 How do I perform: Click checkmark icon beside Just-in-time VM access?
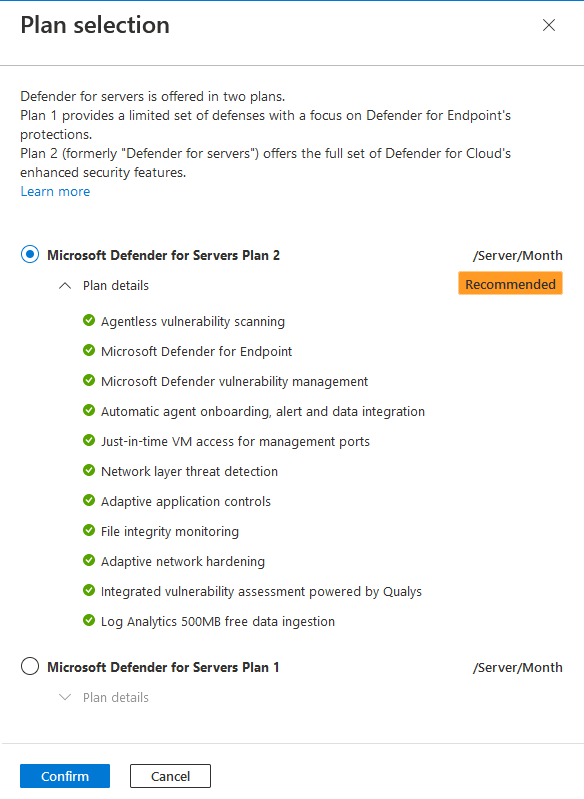tap(89, 440)
